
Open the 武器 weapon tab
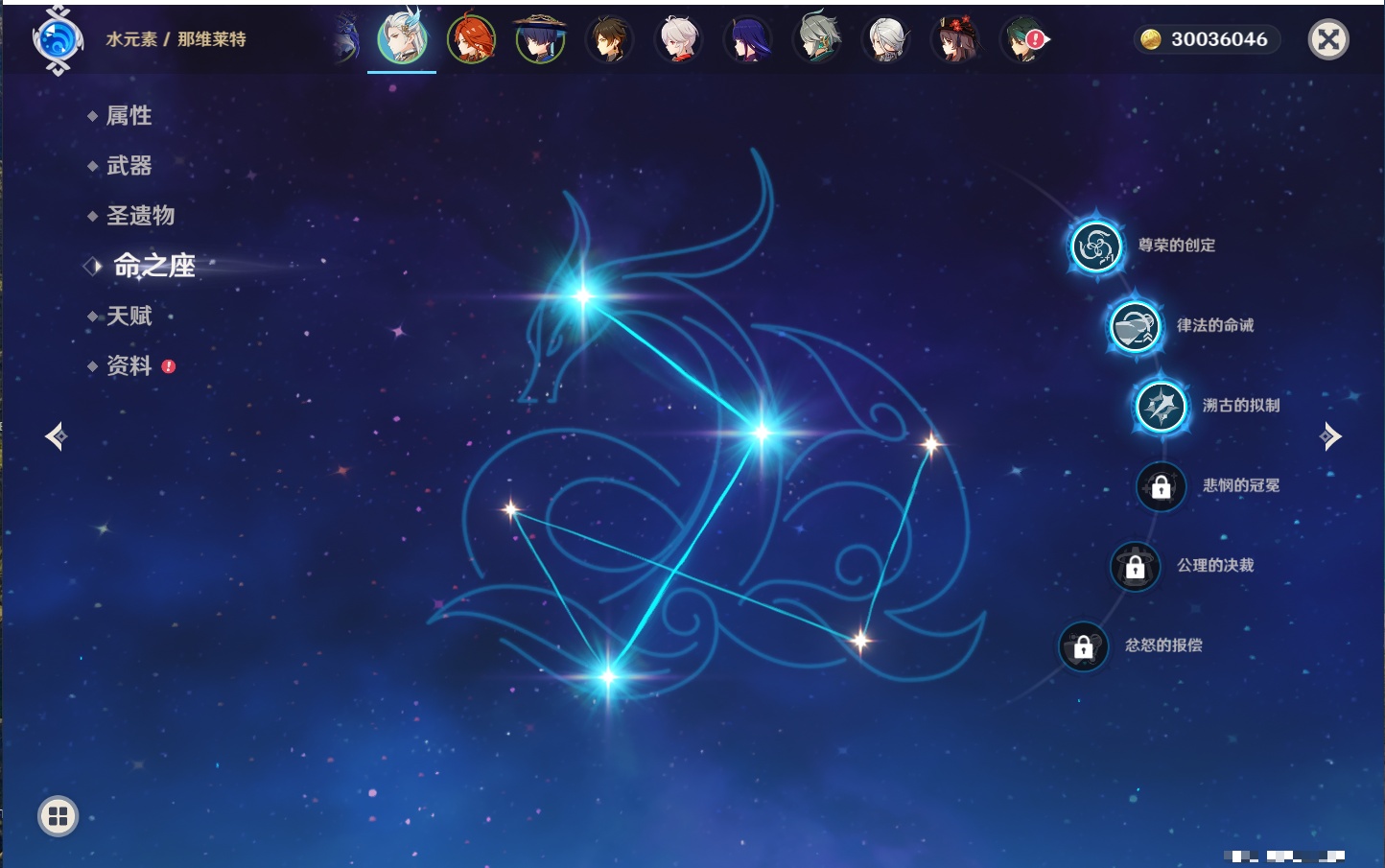[129, 166]
